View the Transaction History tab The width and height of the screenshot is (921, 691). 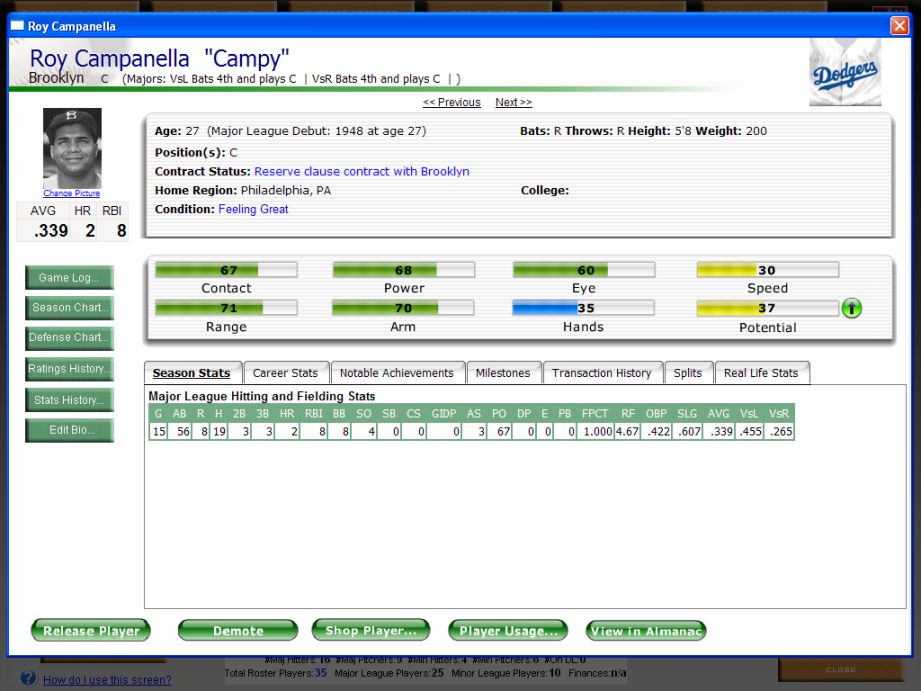(x=602, y=373)
